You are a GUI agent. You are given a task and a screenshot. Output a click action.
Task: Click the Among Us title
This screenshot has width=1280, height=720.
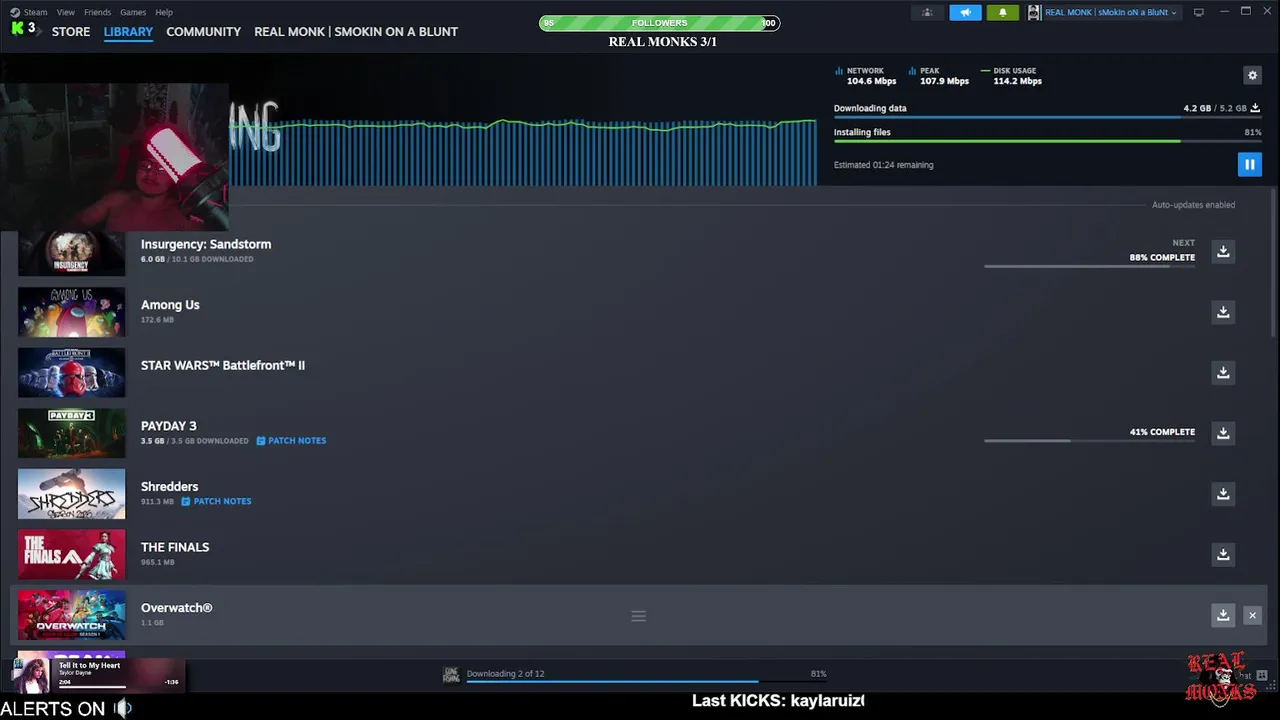pyautogui.click(x=170, y=305)
